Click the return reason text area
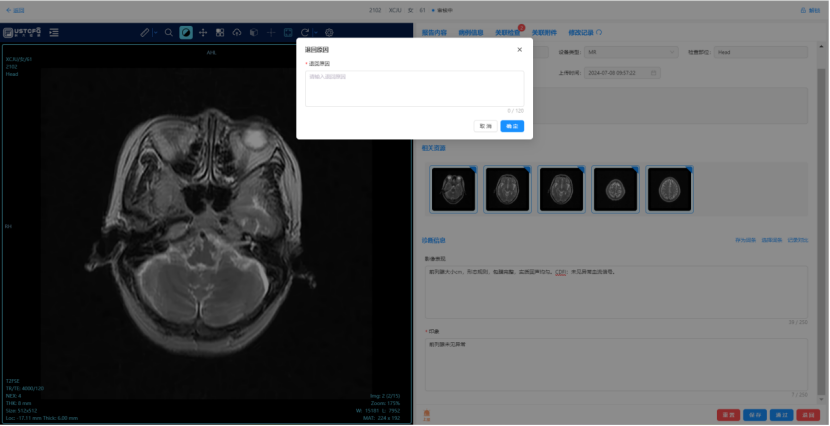Image resolution: width=830 pixels, height=426 pixels. click(414, 88)
